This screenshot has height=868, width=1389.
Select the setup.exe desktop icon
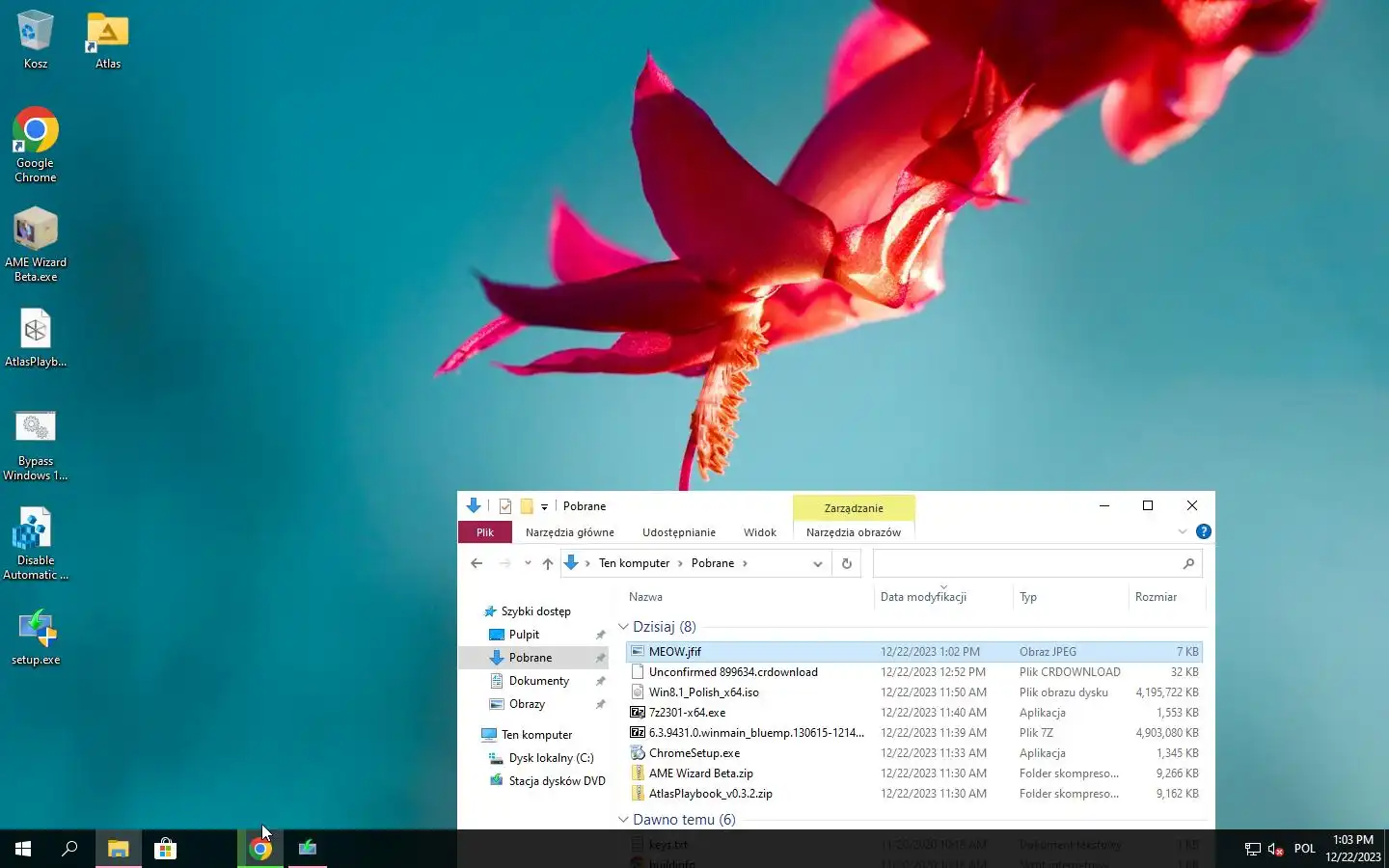35,637
